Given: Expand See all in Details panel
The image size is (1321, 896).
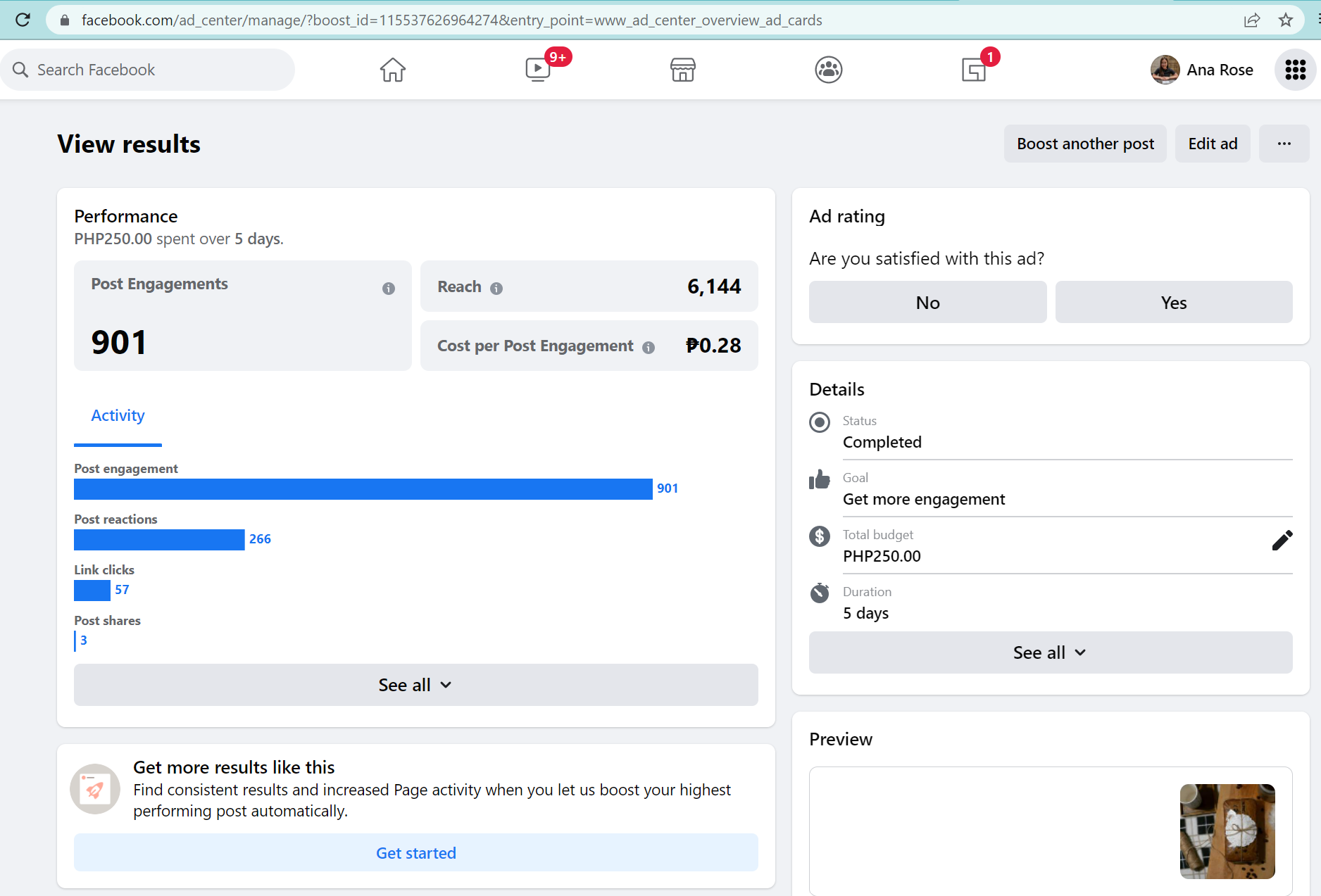Looking at the screenshot, I should tap(1050, 652).
